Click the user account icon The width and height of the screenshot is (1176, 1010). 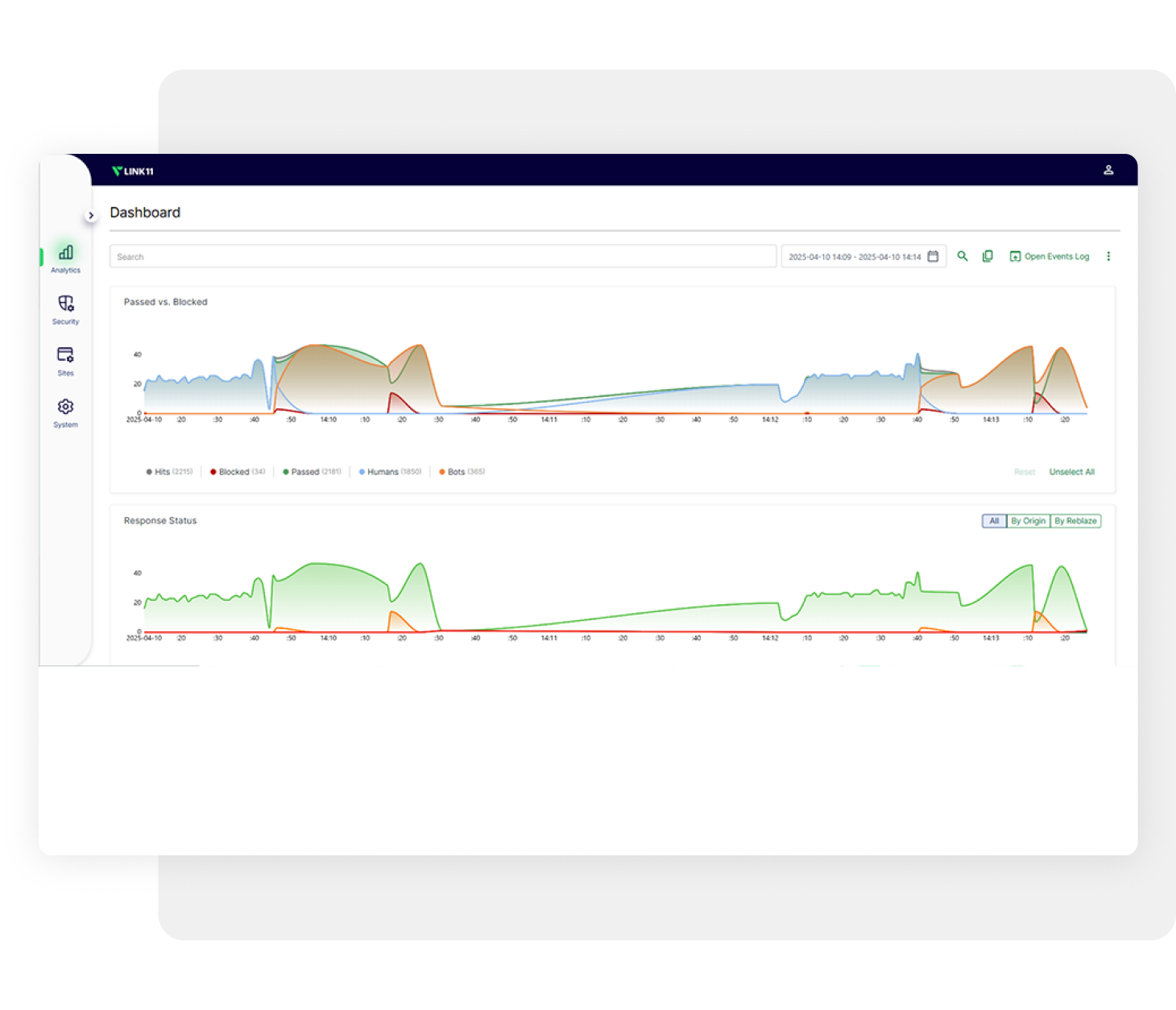[x=1108, y=170]
